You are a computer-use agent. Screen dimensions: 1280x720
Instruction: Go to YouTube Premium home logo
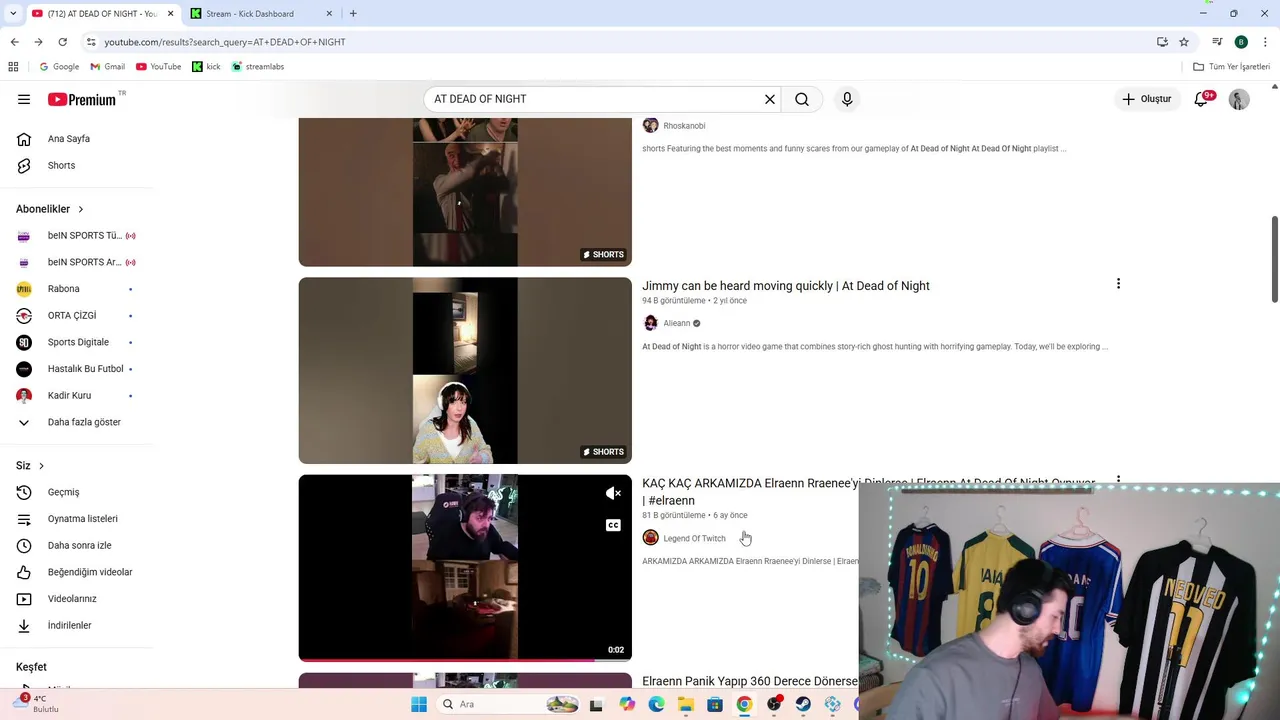82,99
